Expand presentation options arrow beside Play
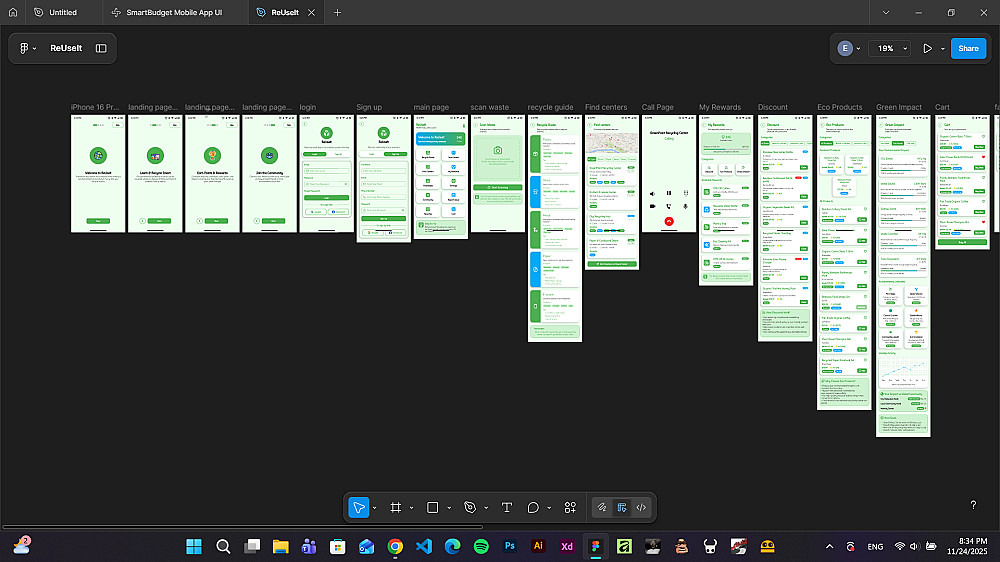1000x562 pixels. [x=943, y=48]
